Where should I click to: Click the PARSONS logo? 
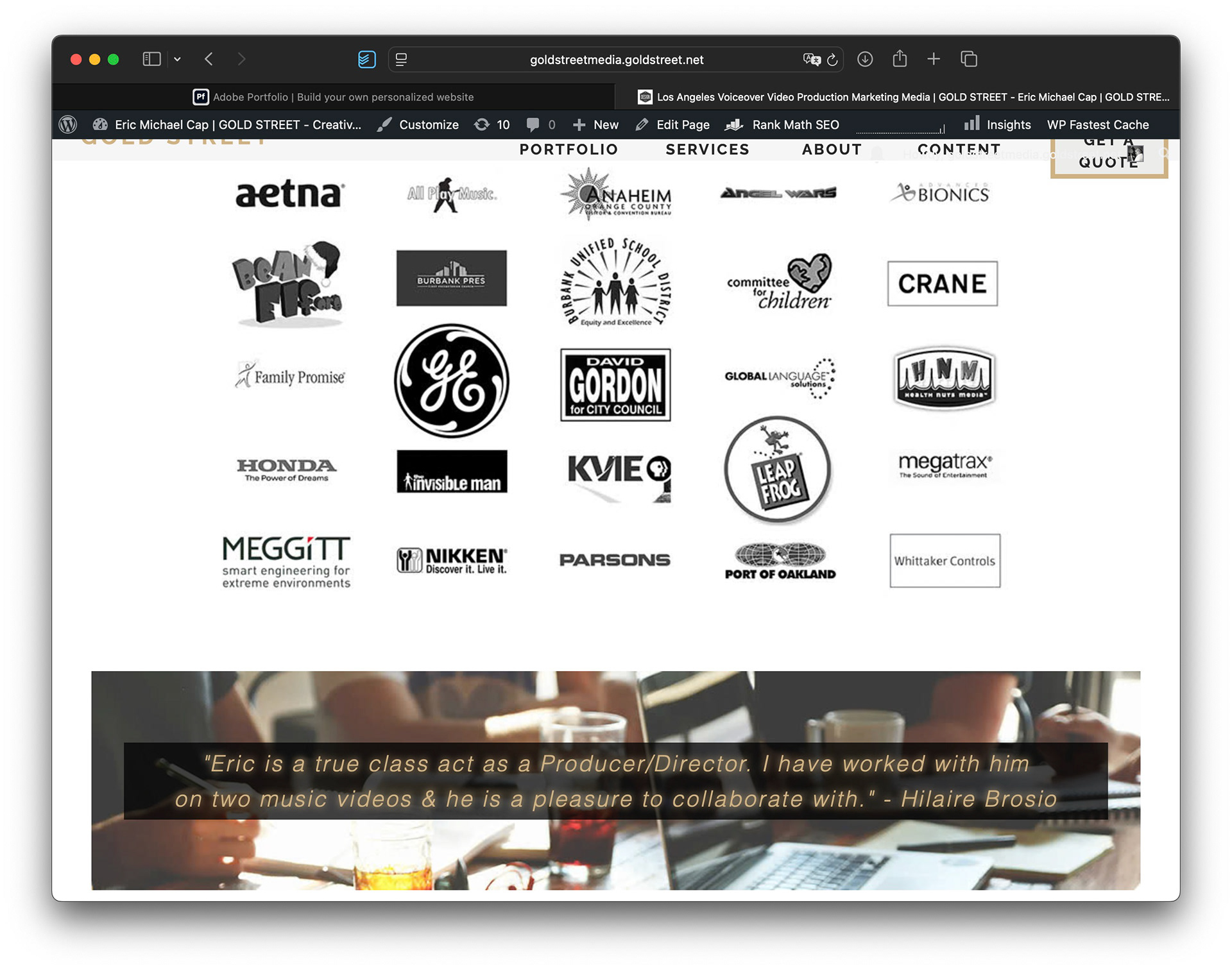point(615,560)
